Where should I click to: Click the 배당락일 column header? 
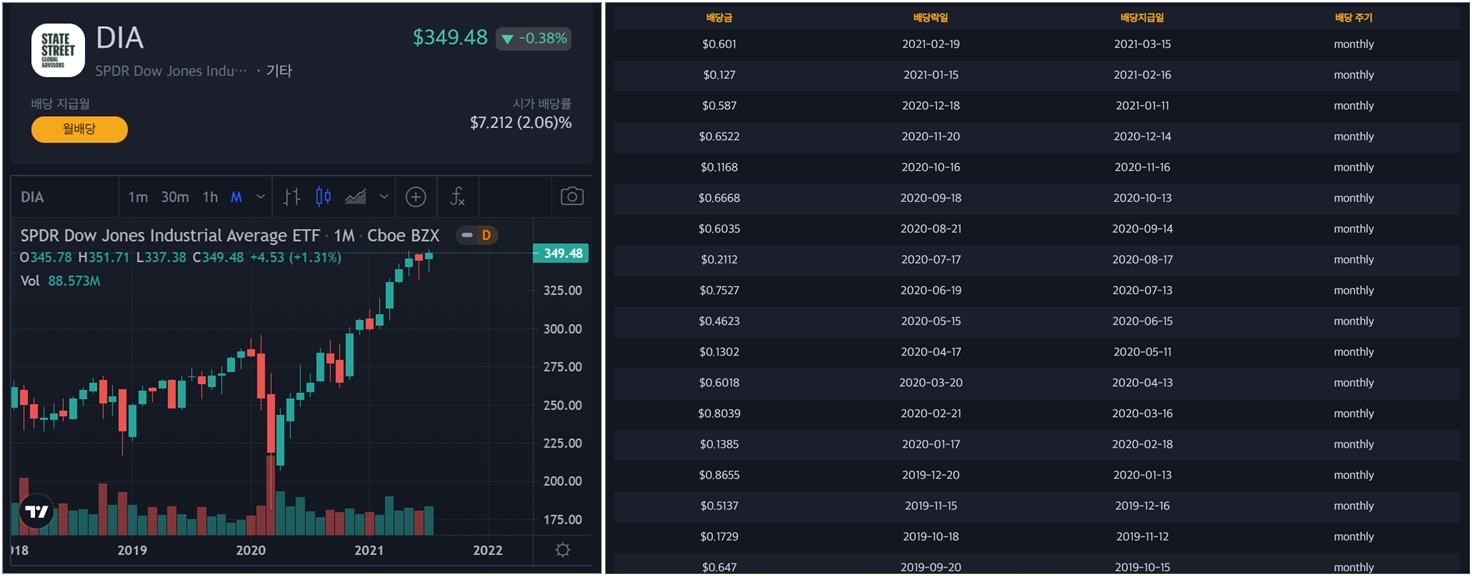(930, 18)
